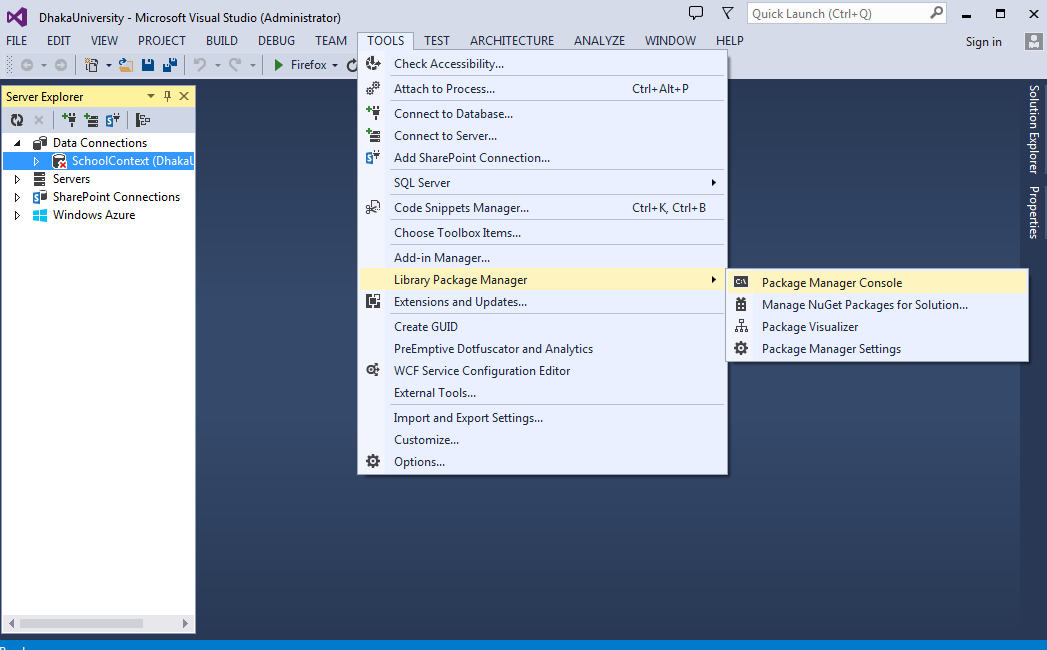Click the Open File toolbar icon
This screenshot has width=1047, height=650.
[x=126, y=65]
